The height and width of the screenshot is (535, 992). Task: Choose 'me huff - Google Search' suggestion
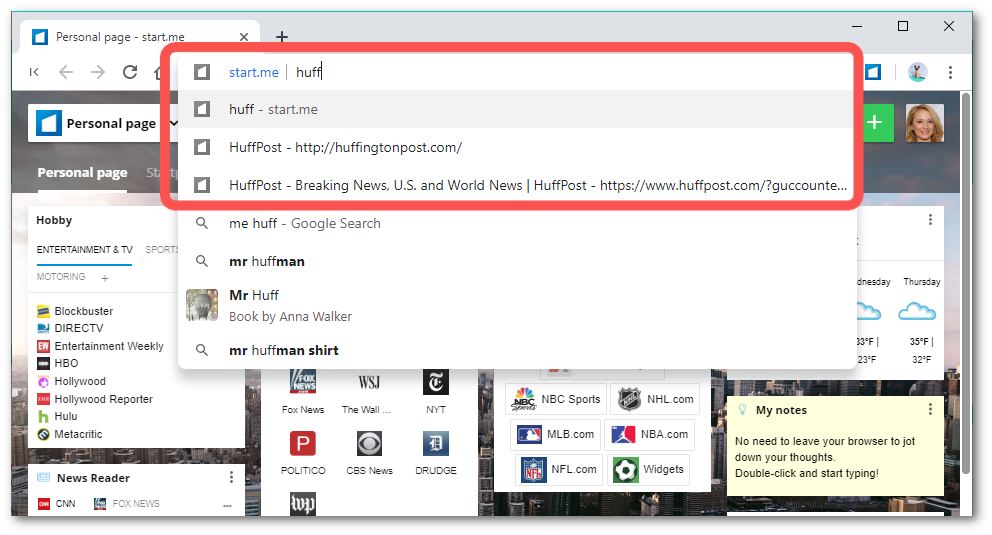pos(517,223)
